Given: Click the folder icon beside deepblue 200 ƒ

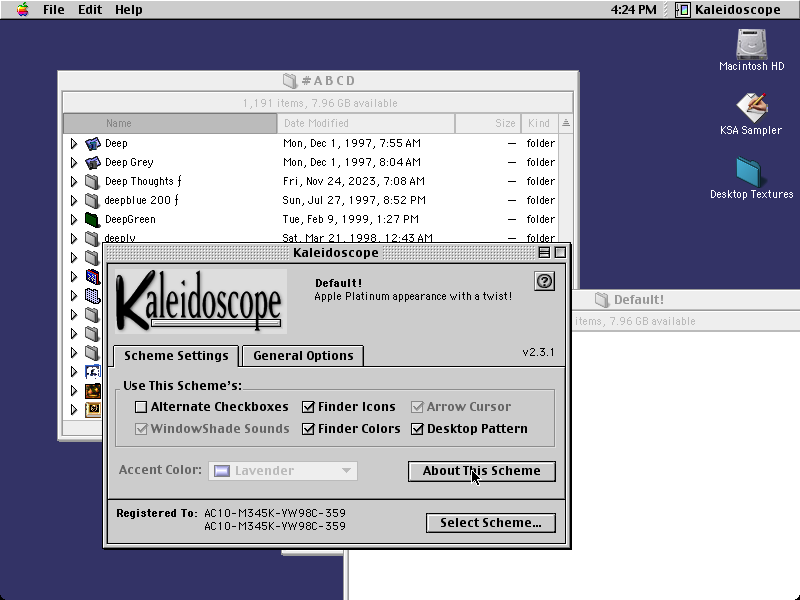Looking at the screenshot, I should [x=92, y=200].
